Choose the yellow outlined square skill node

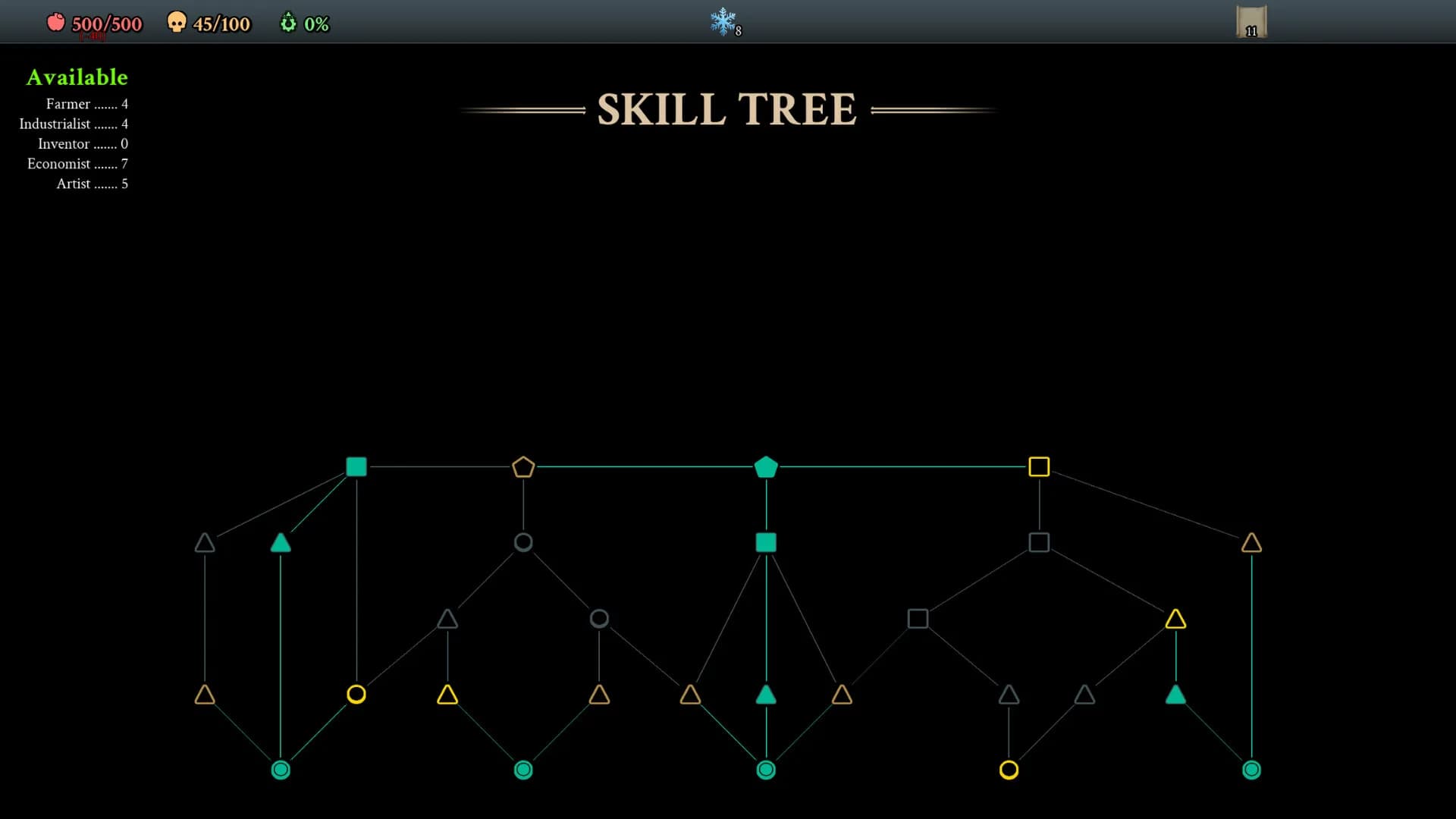[x=1039, y=466]
